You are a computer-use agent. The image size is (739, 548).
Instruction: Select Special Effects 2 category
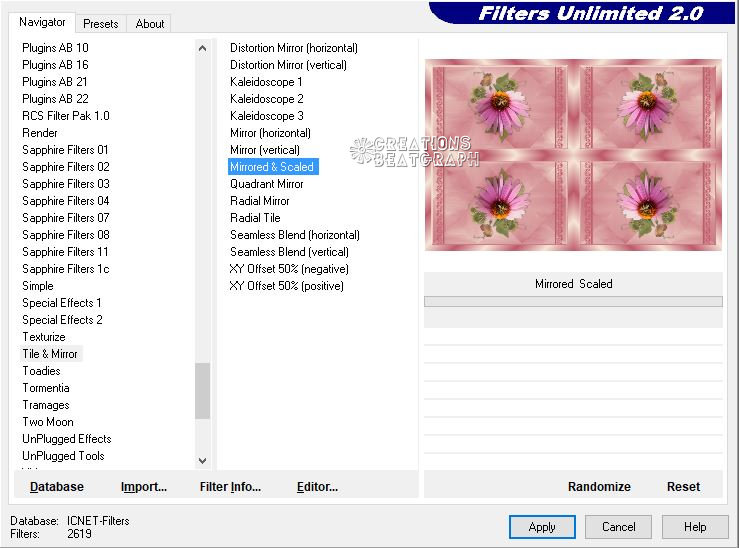(x=62, y=319)
